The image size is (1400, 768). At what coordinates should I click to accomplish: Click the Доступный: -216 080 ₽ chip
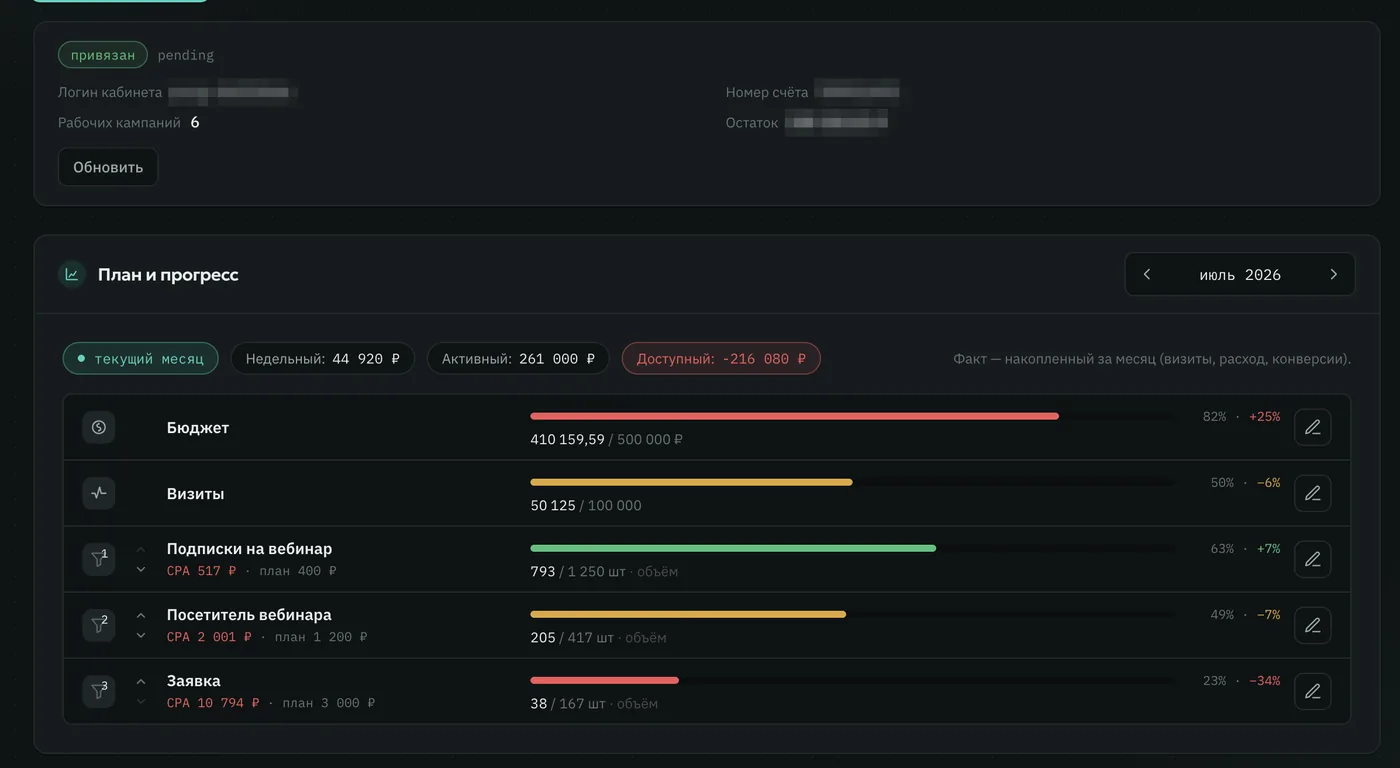721,359
